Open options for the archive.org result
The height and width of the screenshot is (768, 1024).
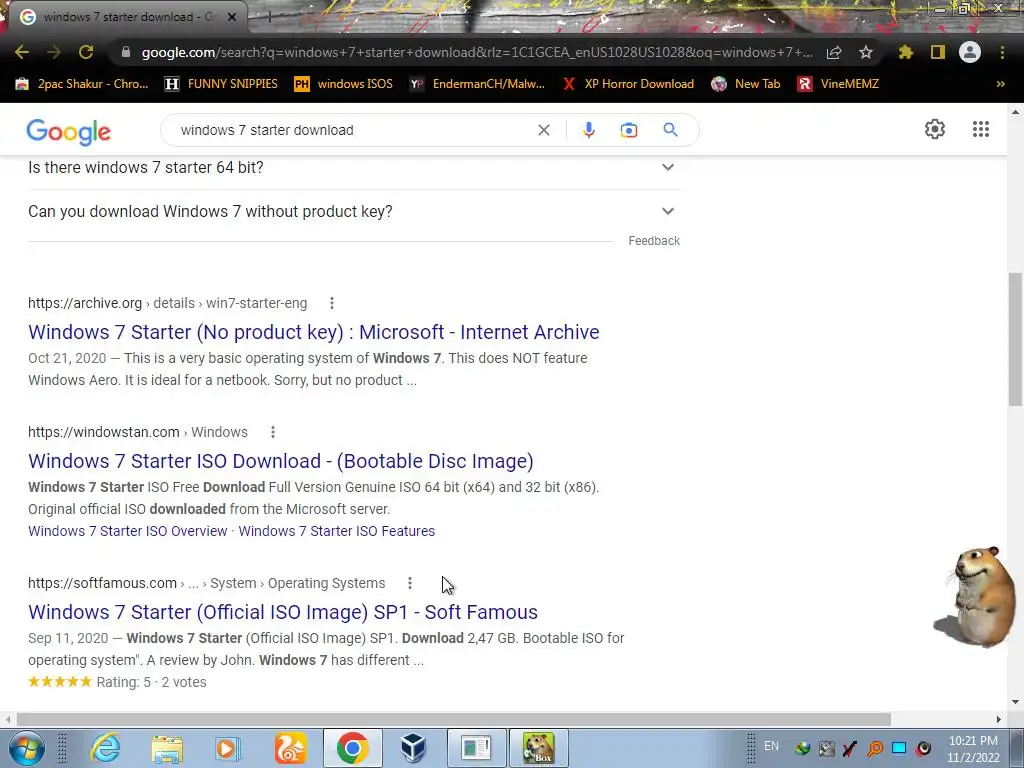(332, 303)
